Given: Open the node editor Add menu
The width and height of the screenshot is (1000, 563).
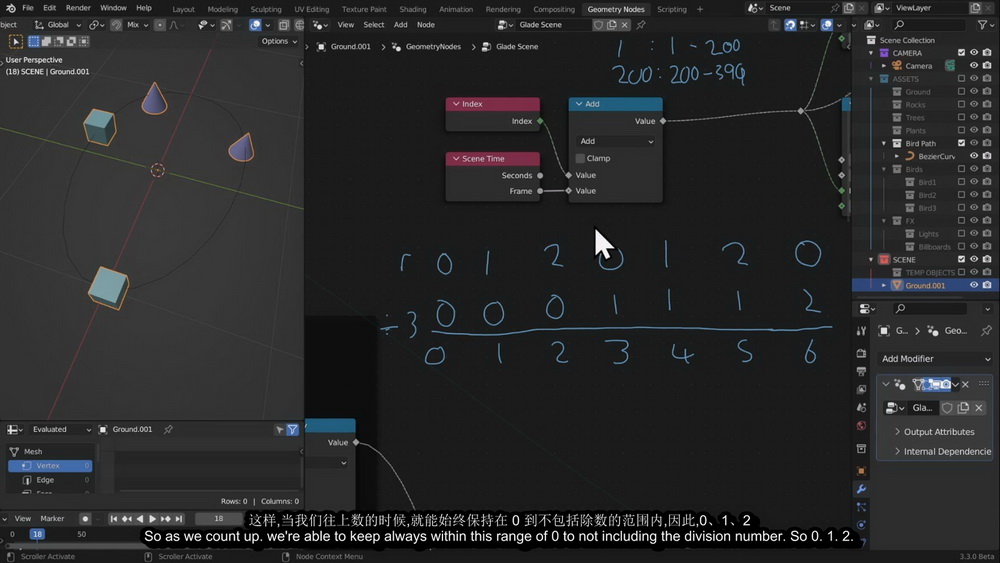Looking at the screenshot, I should pos(401,25).
